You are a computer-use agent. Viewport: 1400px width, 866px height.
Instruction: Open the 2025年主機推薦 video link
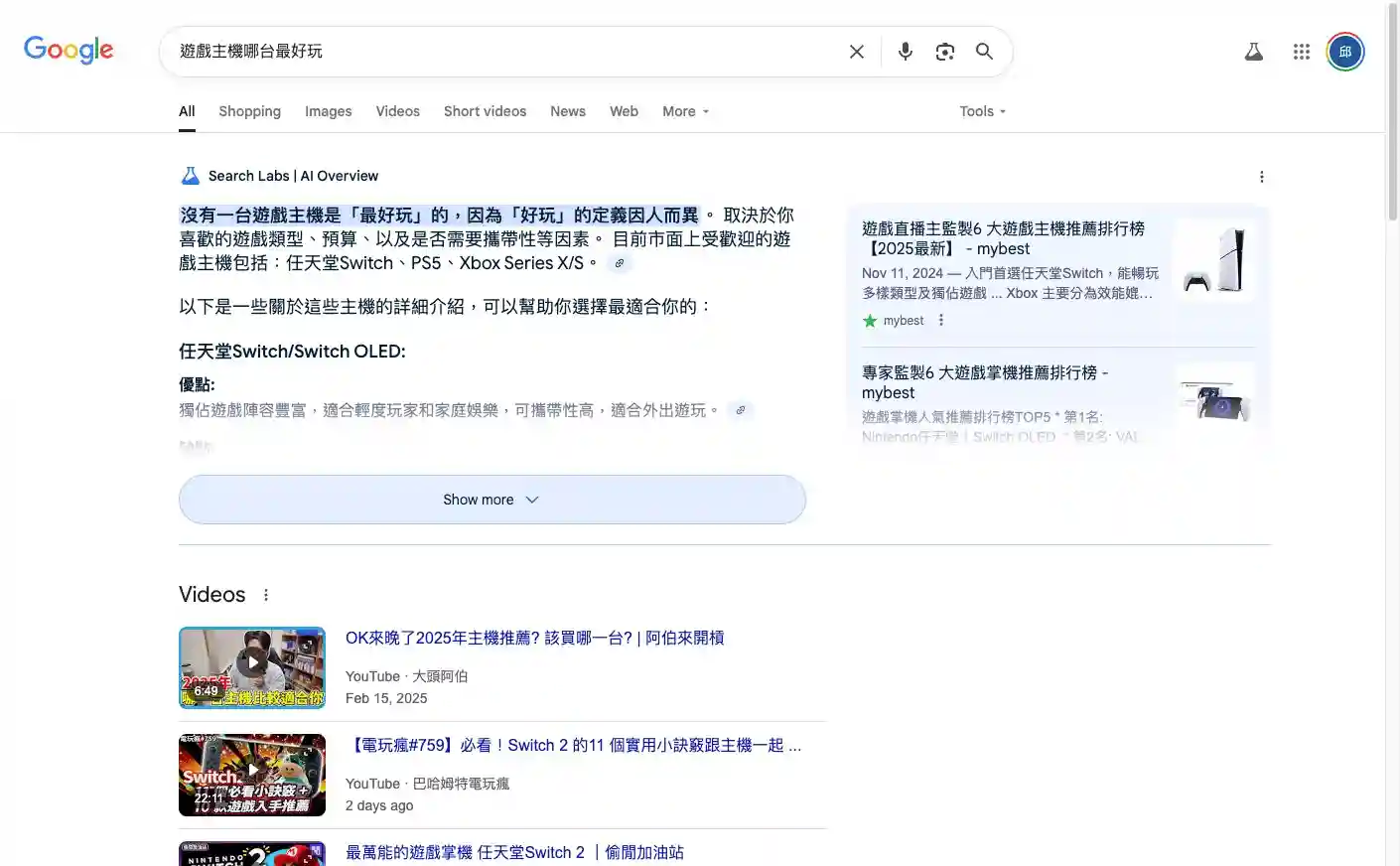click(534, 638)
